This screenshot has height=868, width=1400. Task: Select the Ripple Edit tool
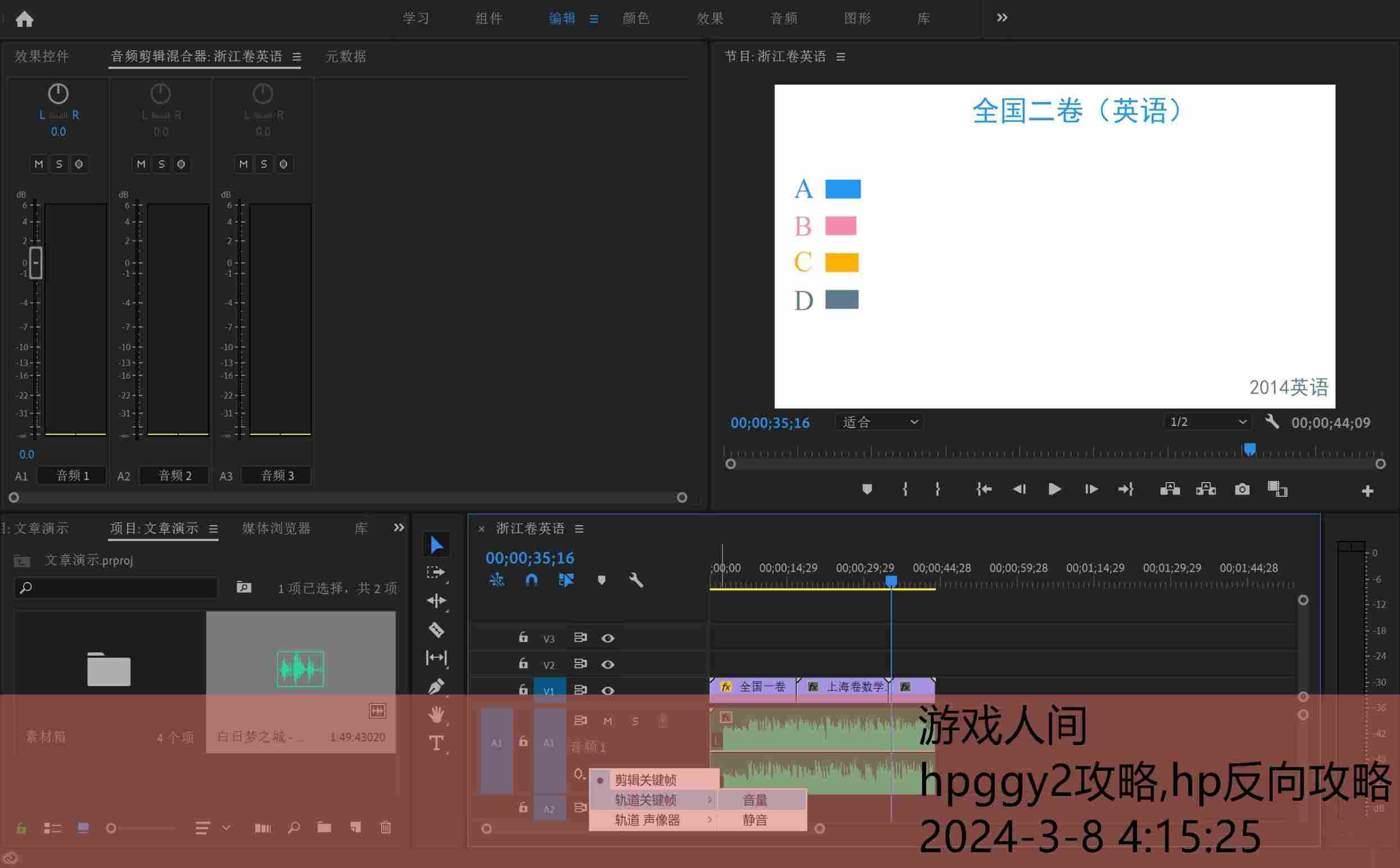tap(437, 601)
